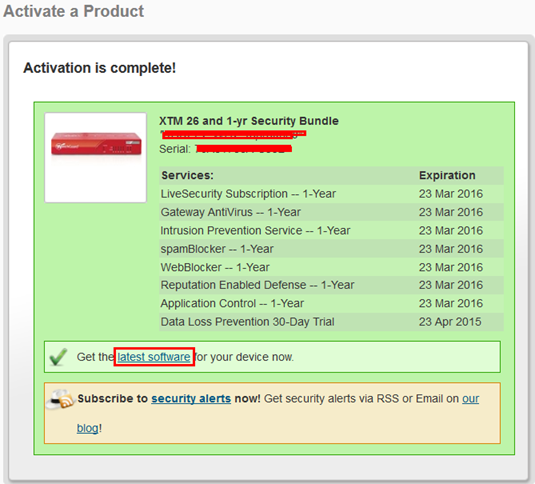Click "XTM 26 and 1-yr Security Bundle" title
This screenshot has height=484, width=535.
249,121
